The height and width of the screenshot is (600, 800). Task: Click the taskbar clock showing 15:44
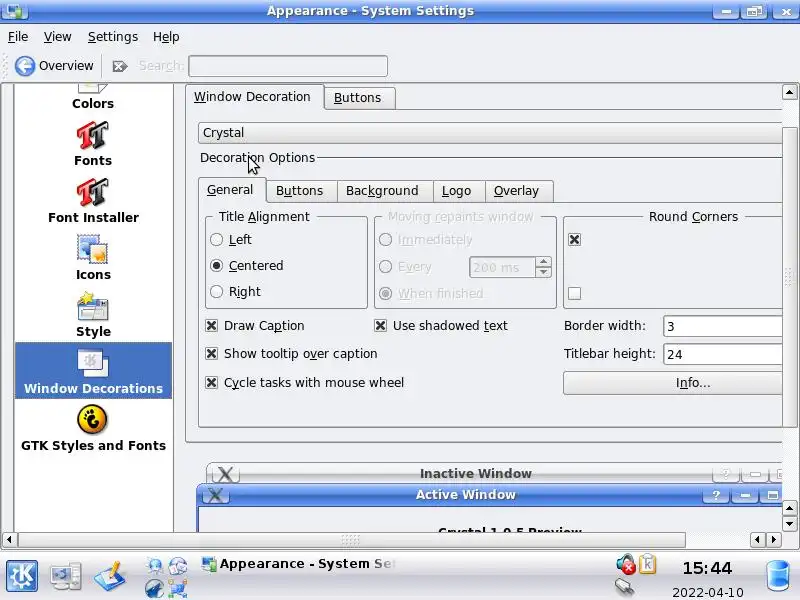(707, 568)
